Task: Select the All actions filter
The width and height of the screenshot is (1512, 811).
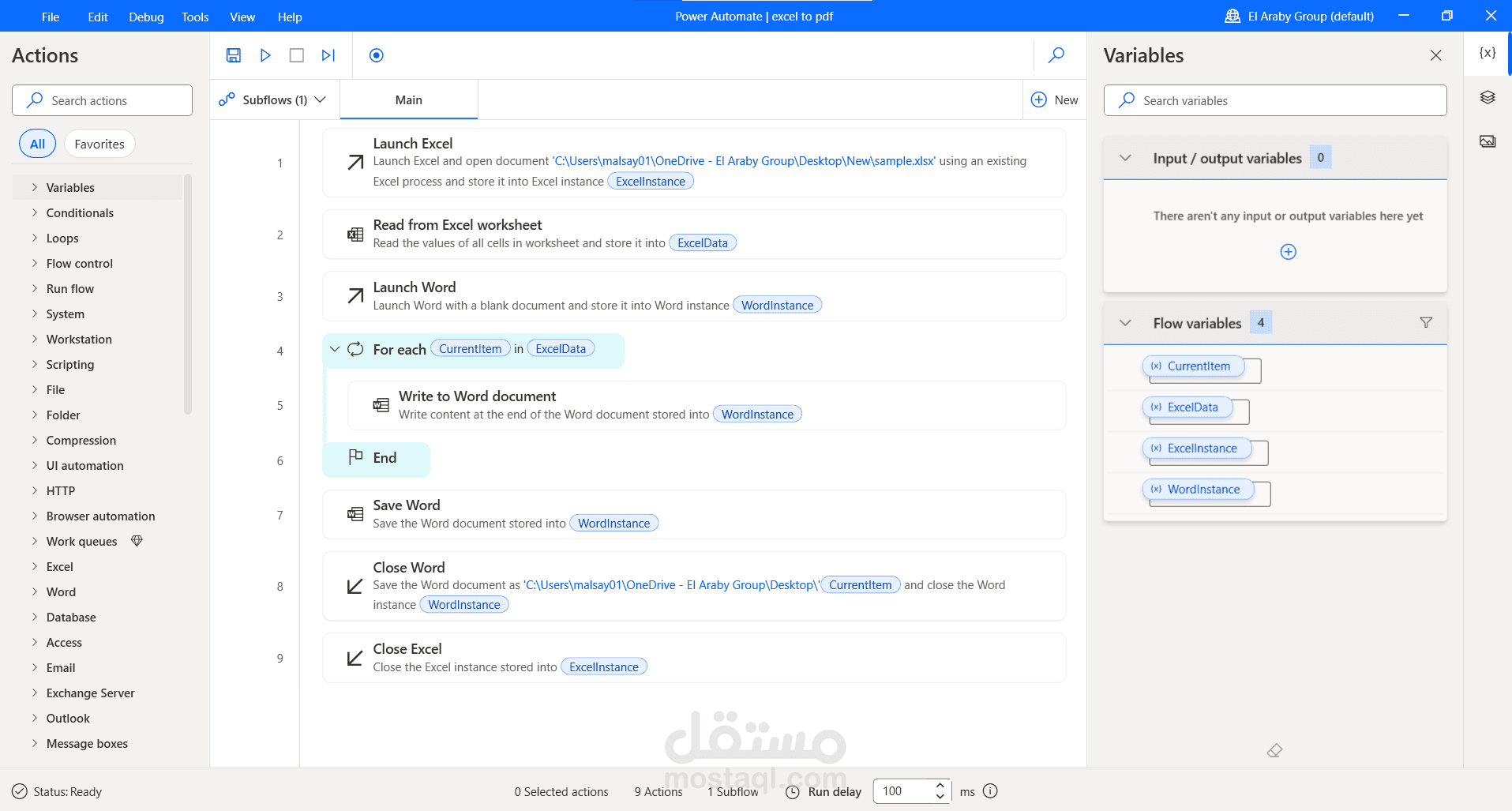Action: point(37,144)
